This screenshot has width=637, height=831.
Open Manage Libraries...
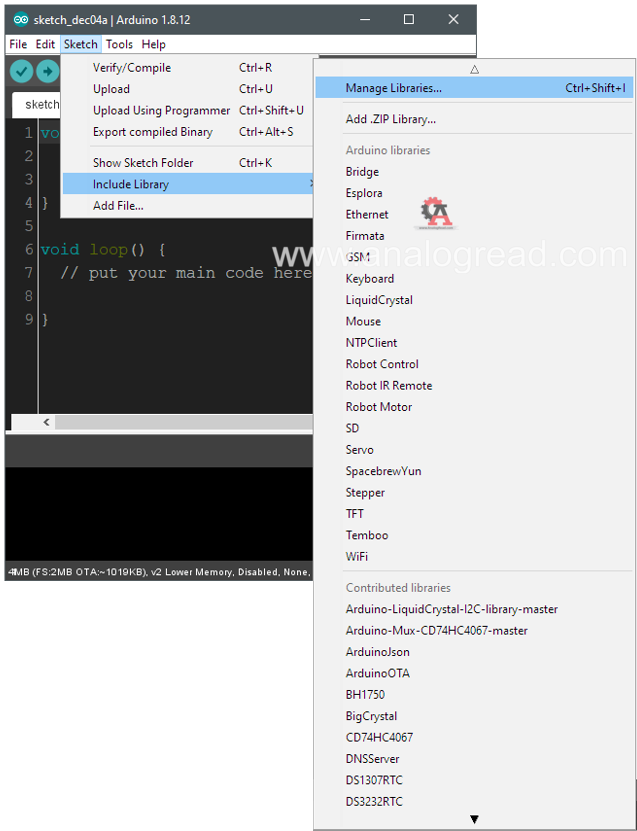point(474,88)
